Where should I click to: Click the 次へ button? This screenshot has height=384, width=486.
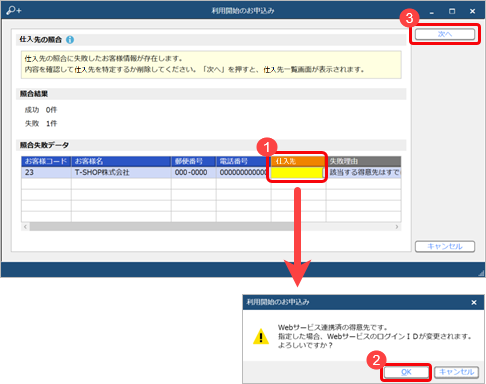point(445,34)
